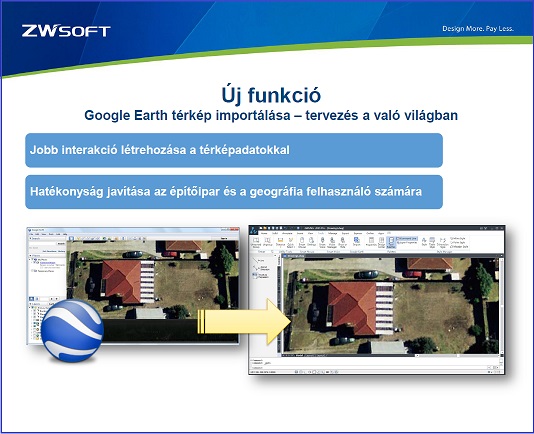The image size is (534, 434).
Task: Click the Quick Select ribbon icon
Action: pyautogui.click(x=290, y=242)
